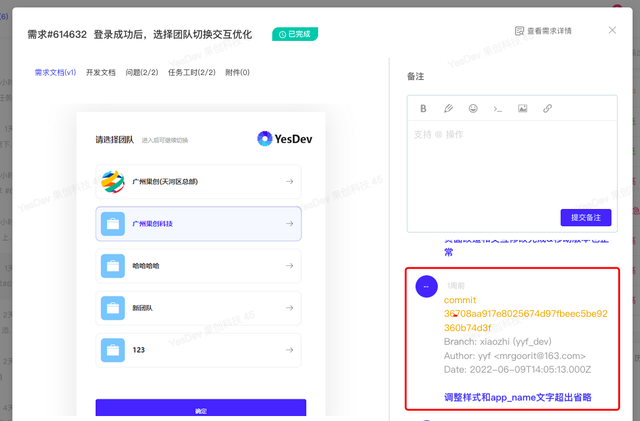This screenshot has height=421, width=640.
Task: Switch to the 开发文档 tab
Action: coord(100,73)
